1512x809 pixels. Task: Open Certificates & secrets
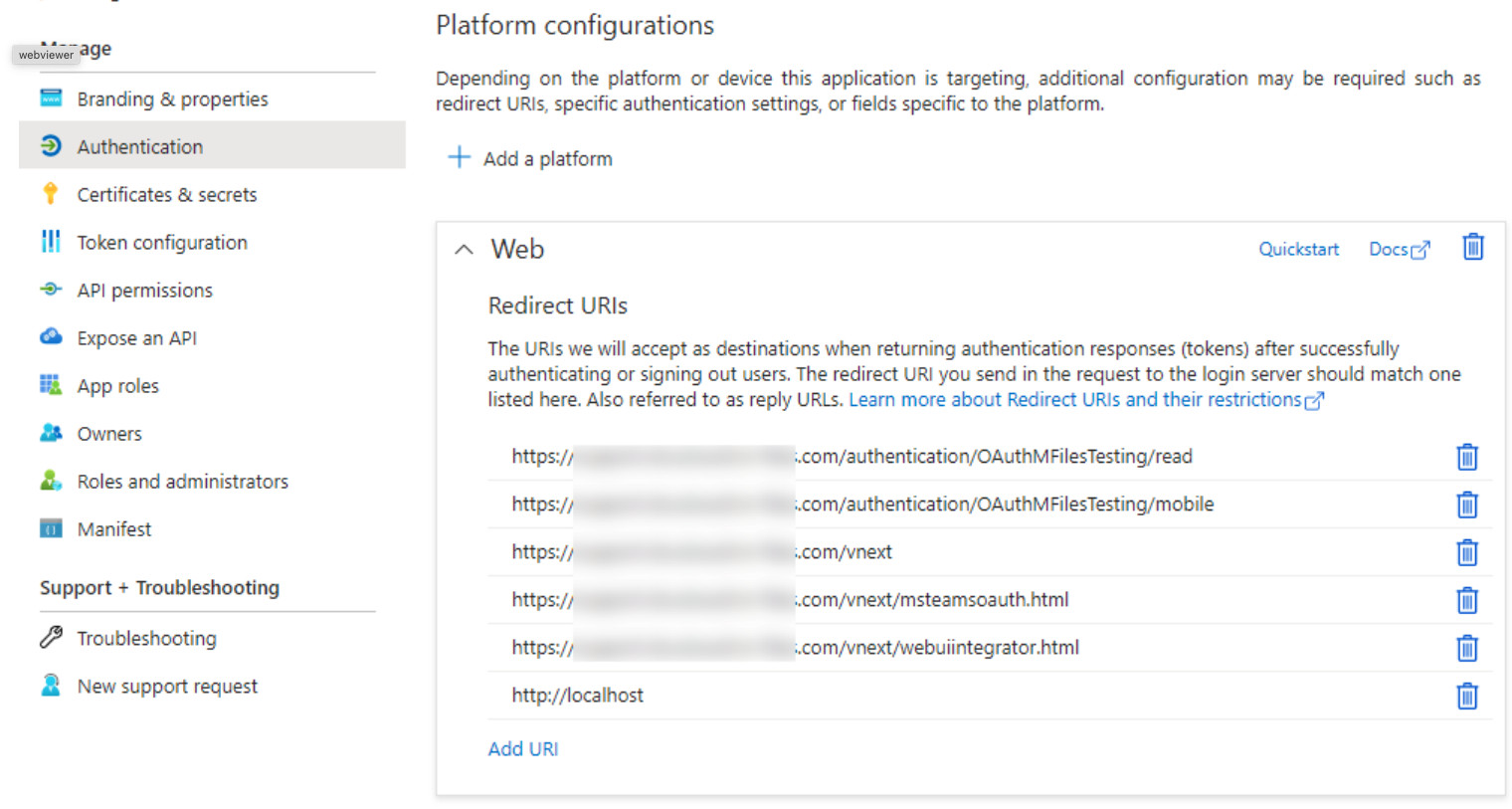tap(167, 195)
